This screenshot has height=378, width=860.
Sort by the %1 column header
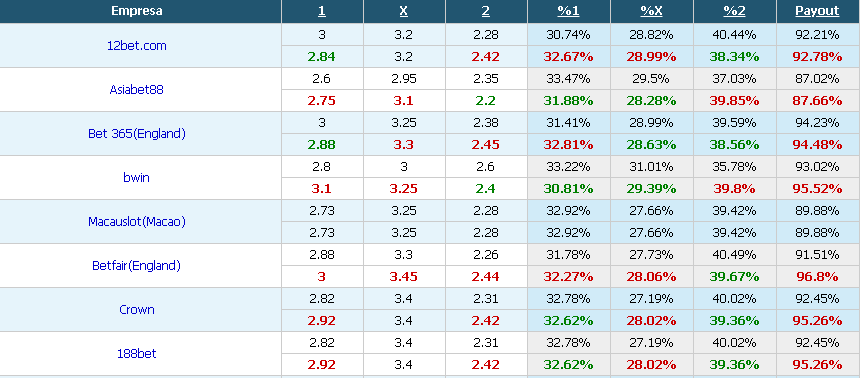click(569, 11)
